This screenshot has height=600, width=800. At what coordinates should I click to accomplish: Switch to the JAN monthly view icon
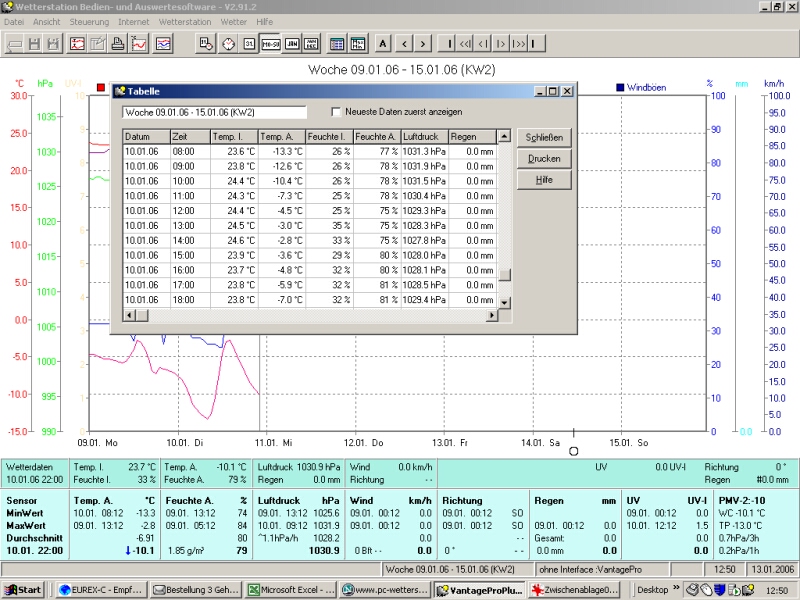(x=291, y=43)
